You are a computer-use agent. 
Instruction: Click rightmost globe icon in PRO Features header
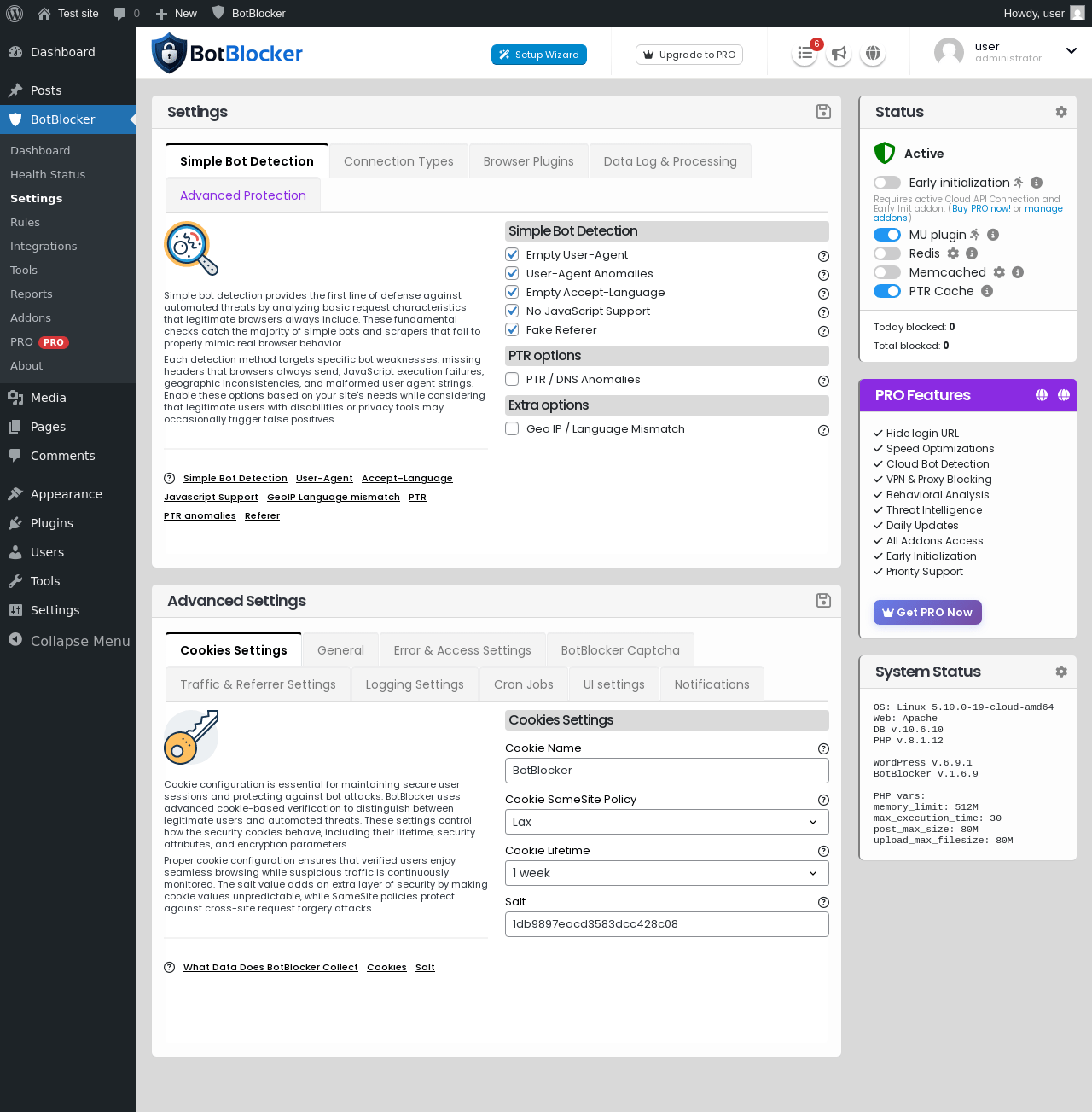click(1064, 395)
